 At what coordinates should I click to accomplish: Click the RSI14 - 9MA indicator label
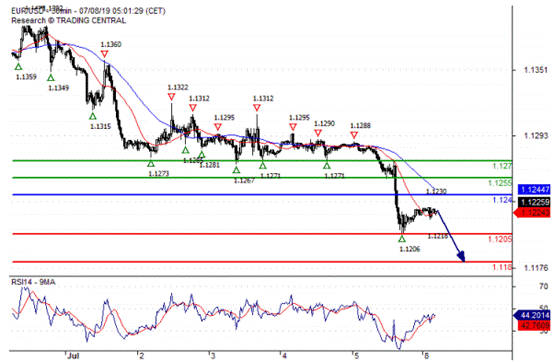pyautogui.click(x=33, y=282)
